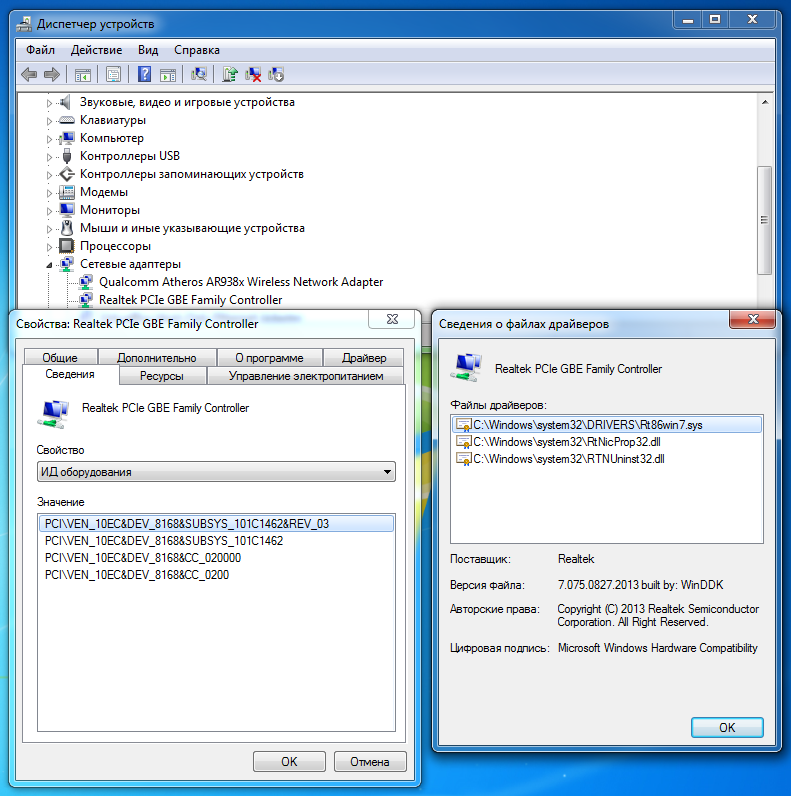Open the Файл menu
Image resolution: width=791 pixels, height=796 pixels.
(41, 50)
